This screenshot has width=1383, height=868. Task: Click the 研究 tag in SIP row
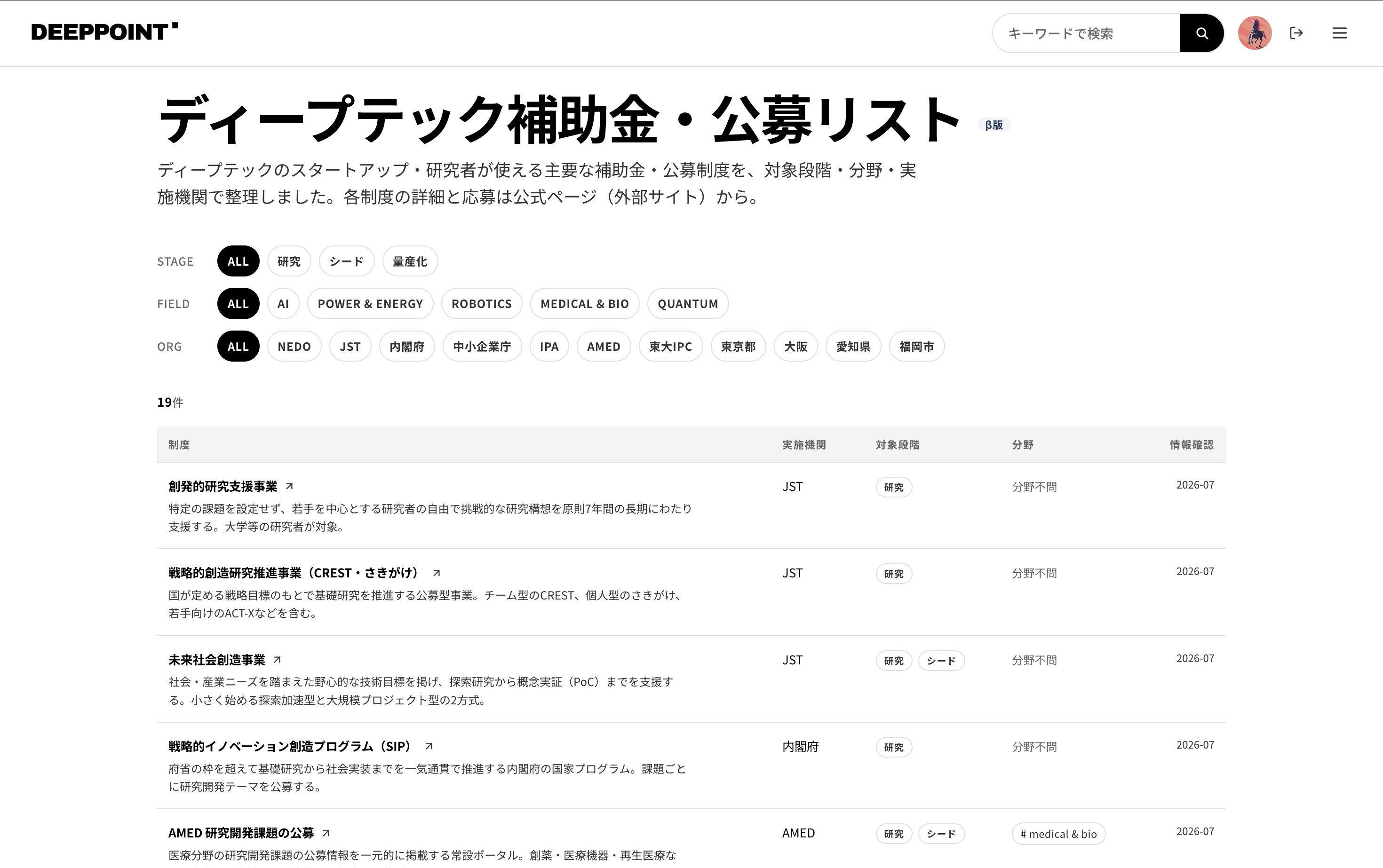[x=894, y=748]
